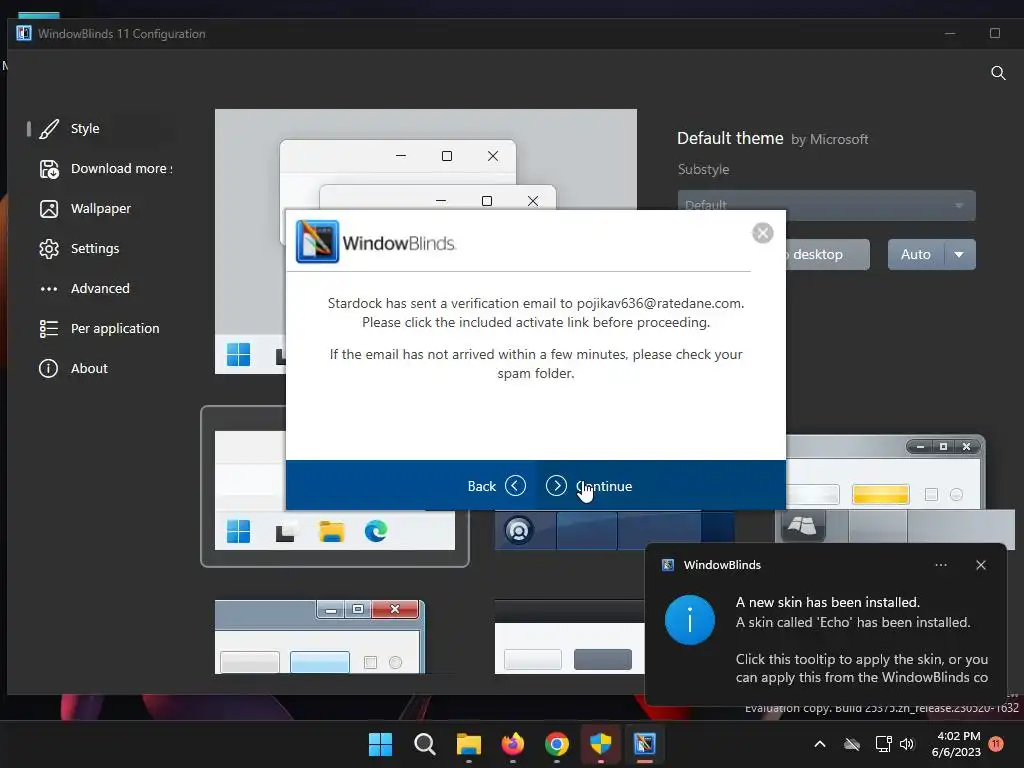Open notification options three dots

(940, 565)
